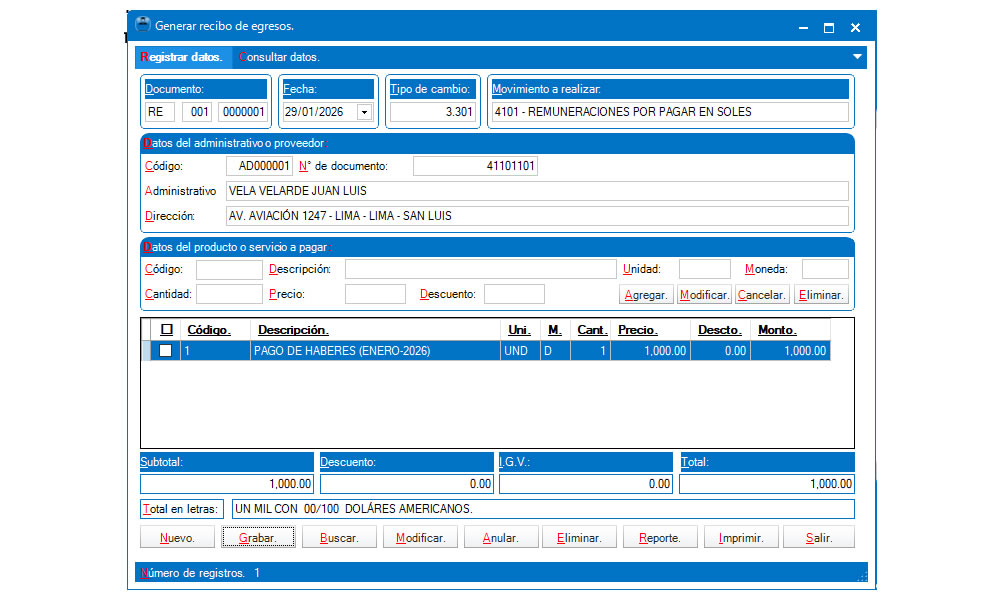
Task: Click the Movimiento a realizar field
Action: pos(670,112)
